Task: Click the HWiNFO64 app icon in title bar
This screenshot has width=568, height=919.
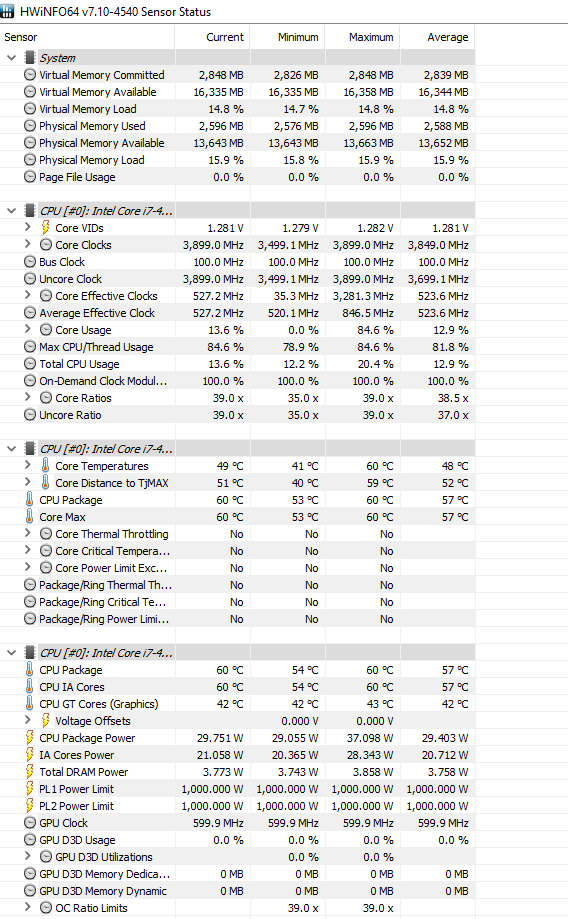Action: tap(8, 11)
